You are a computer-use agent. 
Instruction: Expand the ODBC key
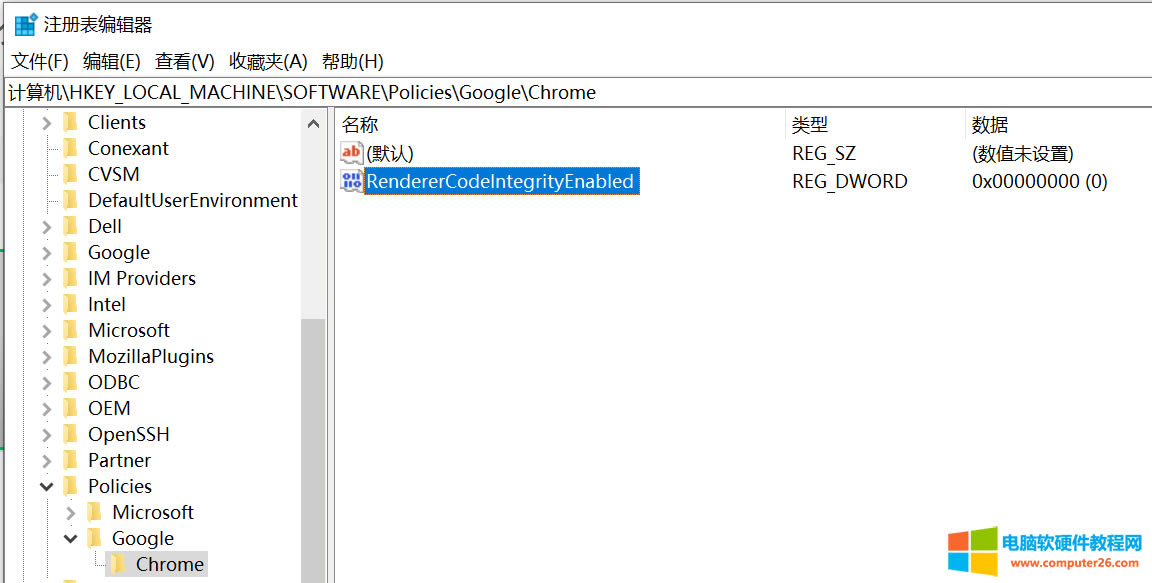pos(47,383)
